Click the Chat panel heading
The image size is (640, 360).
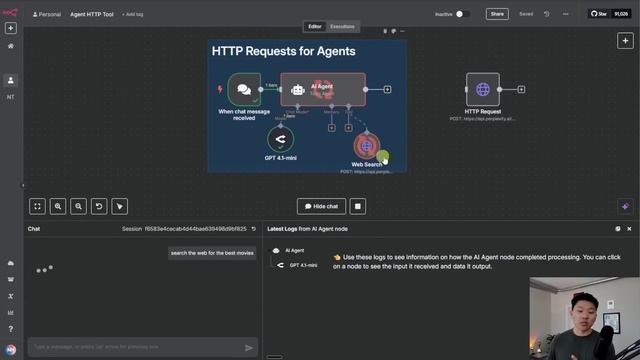point(34,229)
